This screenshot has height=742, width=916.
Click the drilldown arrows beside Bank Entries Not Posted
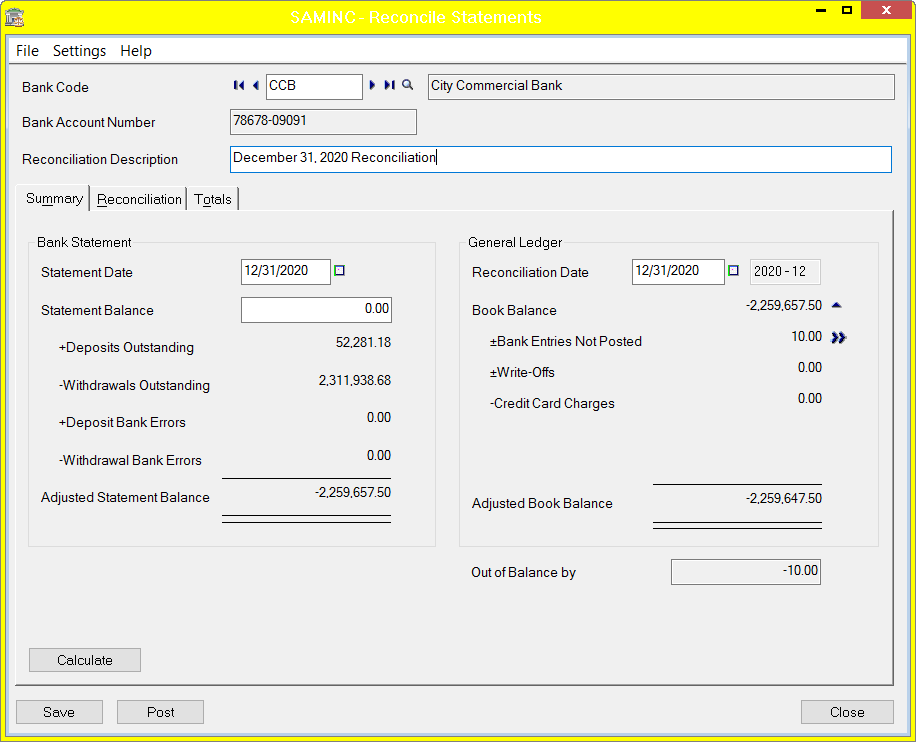(x=838, y=338)
